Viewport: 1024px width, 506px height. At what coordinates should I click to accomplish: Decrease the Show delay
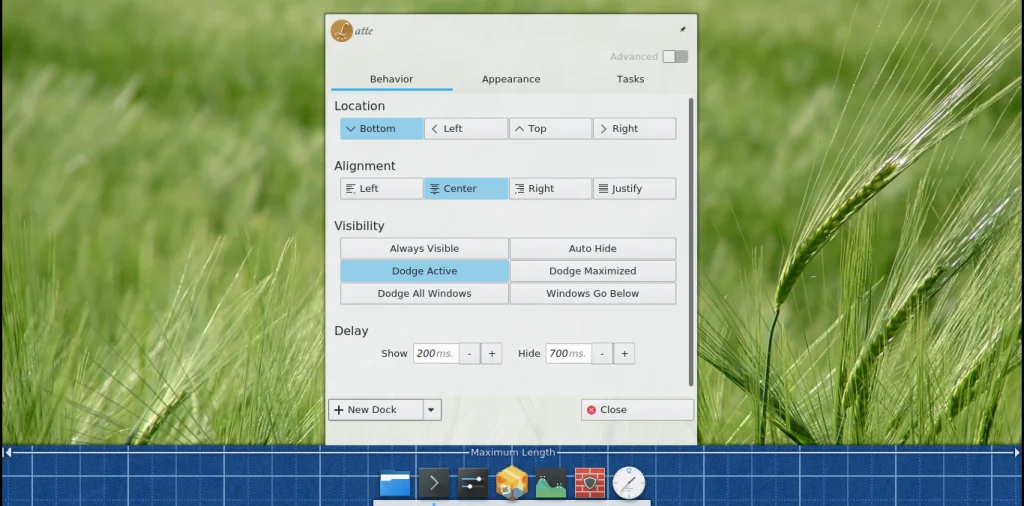(470, 354)
